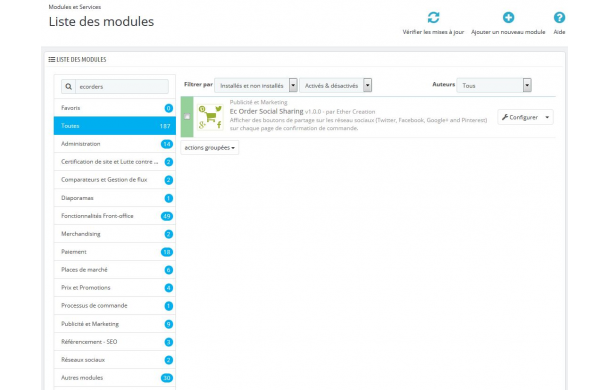Click the Configurer button
This screenshot has height=390, width=610.
click(520, 117)
